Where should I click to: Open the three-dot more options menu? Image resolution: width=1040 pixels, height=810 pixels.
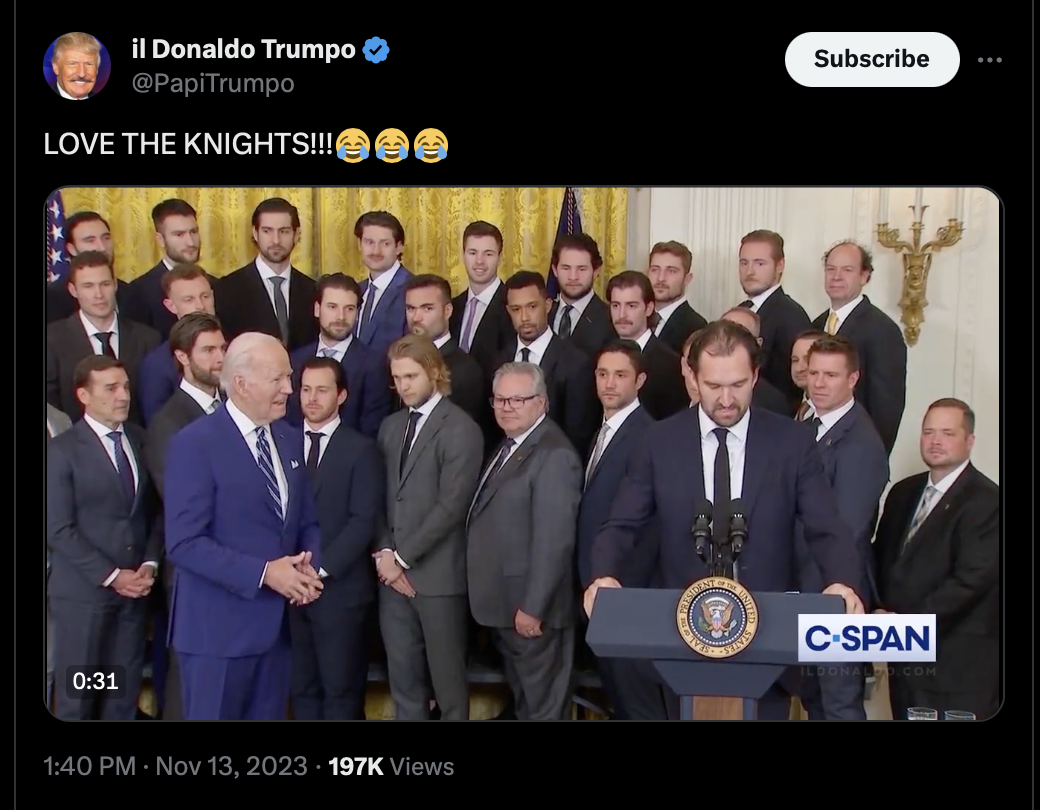pos(990,60)
